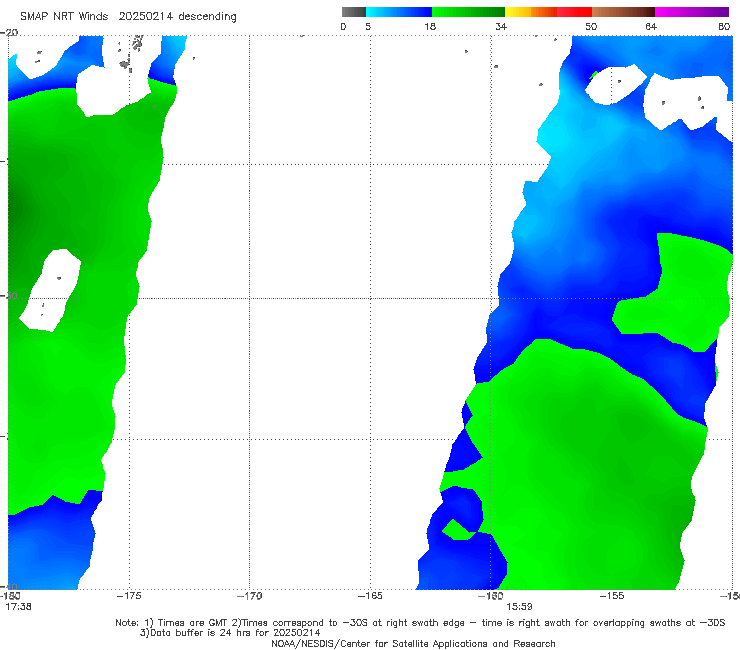Click the yellow-orange segment of the color bar
The image size is (740, 650).
coord(531,12)
